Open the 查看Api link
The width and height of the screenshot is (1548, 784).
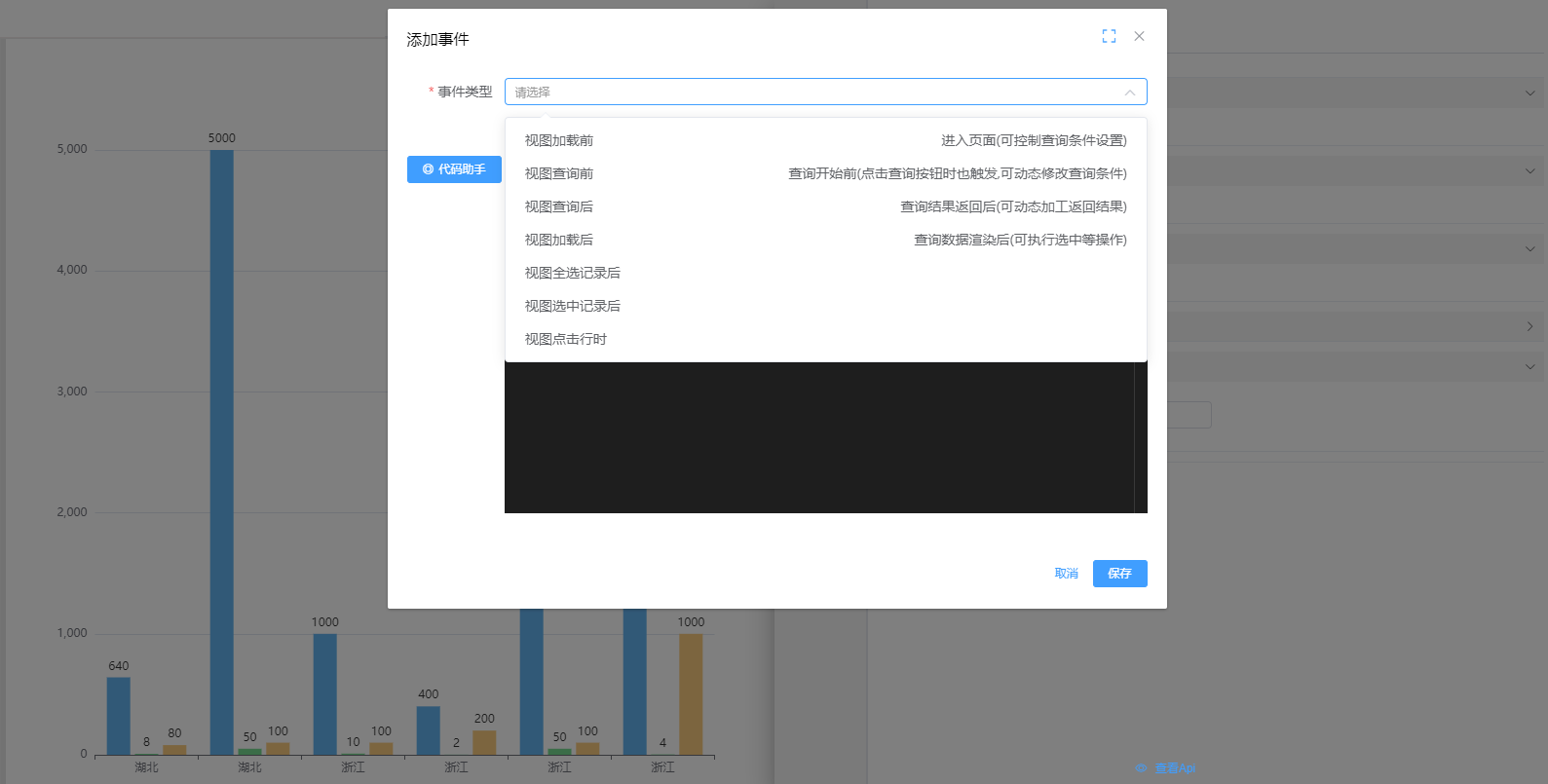click(1175, 768)
